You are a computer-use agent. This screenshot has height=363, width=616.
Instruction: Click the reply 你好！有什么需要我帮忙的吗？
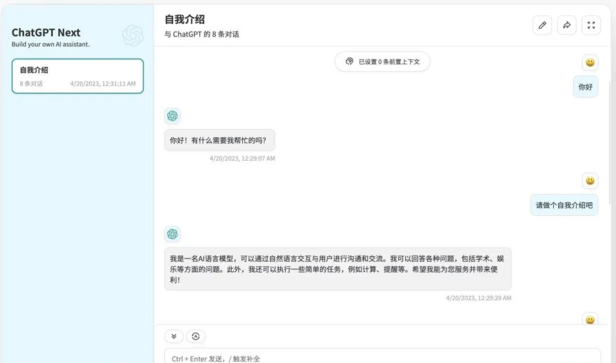220,140
